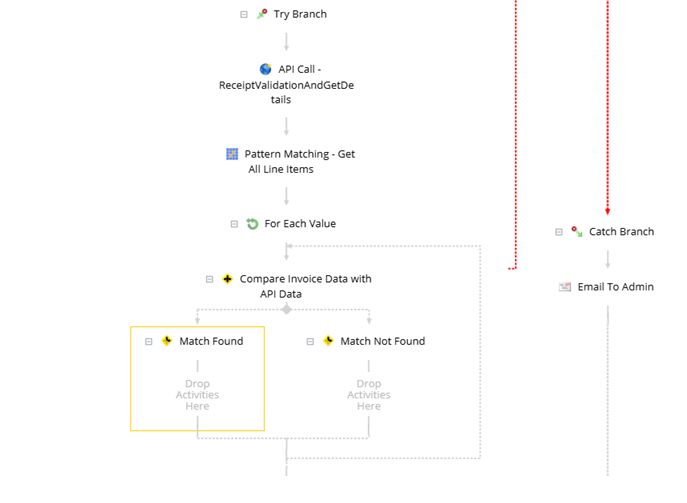Select the Email To Admin activity label
Image resolution: width=687 pixels, height=503 pixels.
(x=615, y=287)
